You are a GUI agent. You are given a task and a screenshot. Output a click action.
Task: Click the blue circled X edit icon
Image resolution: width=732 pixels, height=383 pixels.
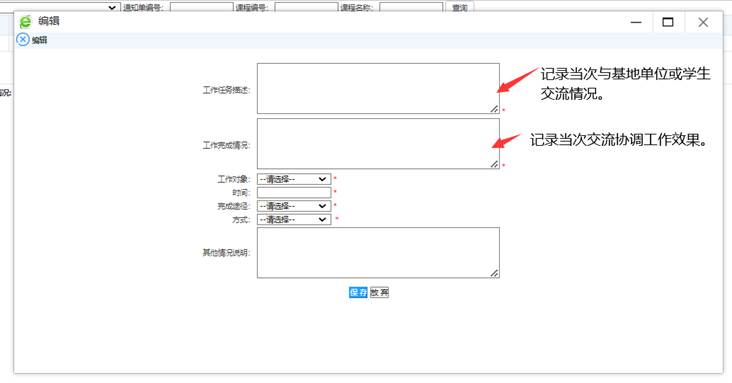23,39
